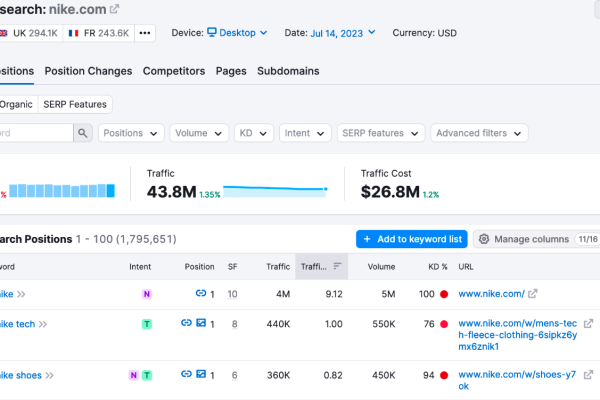Screen dimensions: 600x400
Task: Click the nike tech keyword link
Action: click(18, 324)
